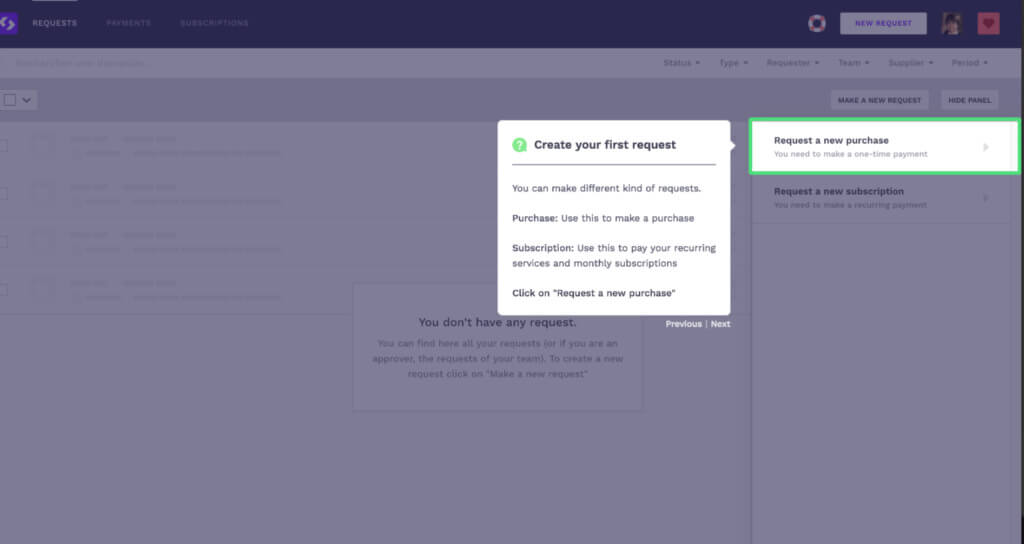Select Request a new purchase option
Image resolution: width=1024 pixels, height=544 pixels.
click(884, 146)
